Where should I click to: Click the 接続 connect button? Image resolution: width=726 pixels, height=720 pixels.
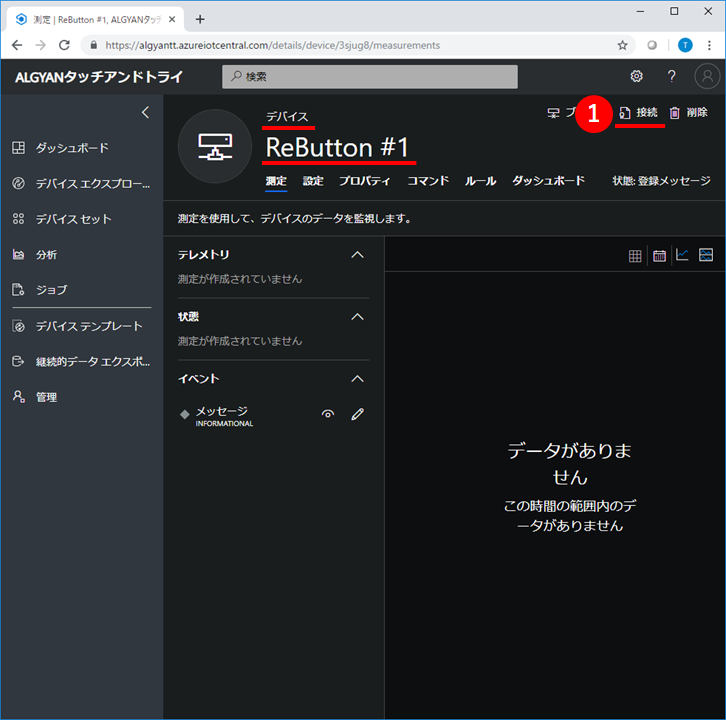pyautogui.click(x=639, y=113)
